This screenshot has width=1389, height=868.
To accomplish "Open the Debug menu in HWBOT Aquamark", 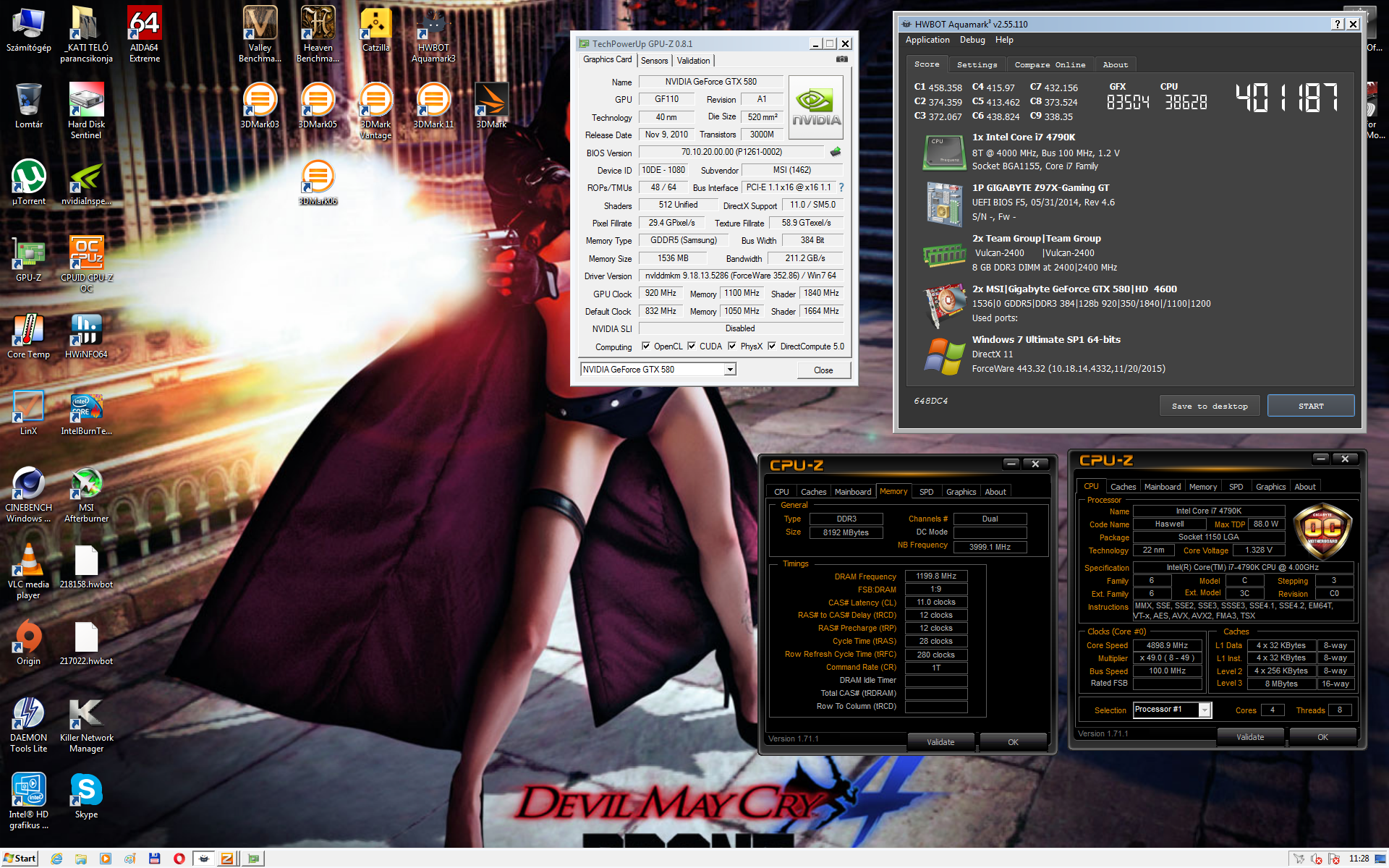I will pyautogui.click(x=972, y=40).
